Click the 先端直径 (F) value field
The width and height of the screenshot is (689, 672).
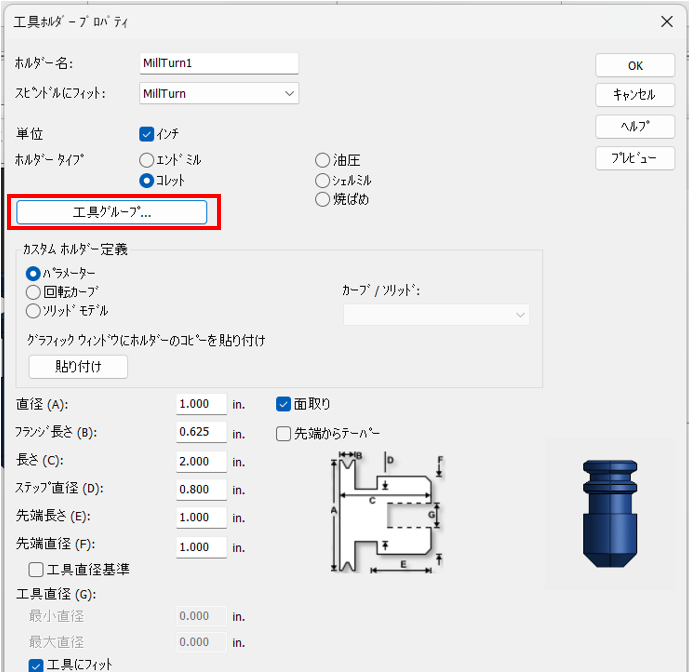tap(201, 547)
